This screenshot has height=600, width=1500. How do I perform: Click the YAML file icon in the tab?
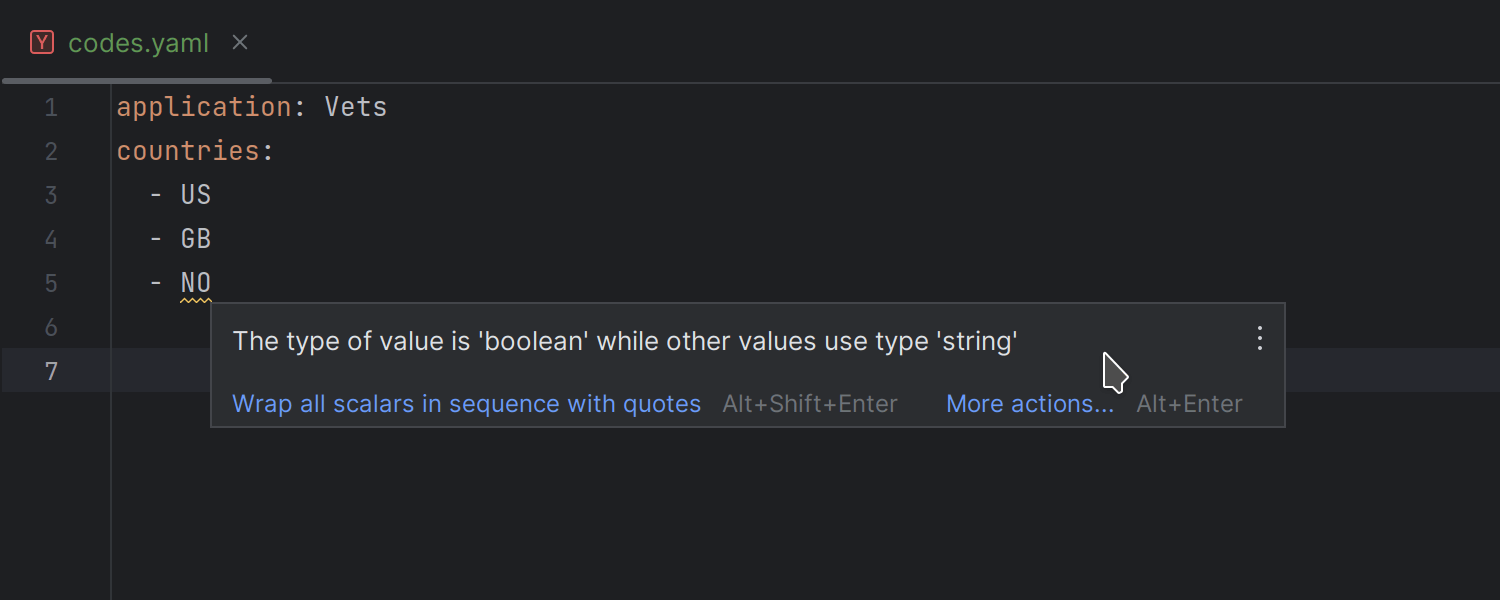click(x=41, y=43)
